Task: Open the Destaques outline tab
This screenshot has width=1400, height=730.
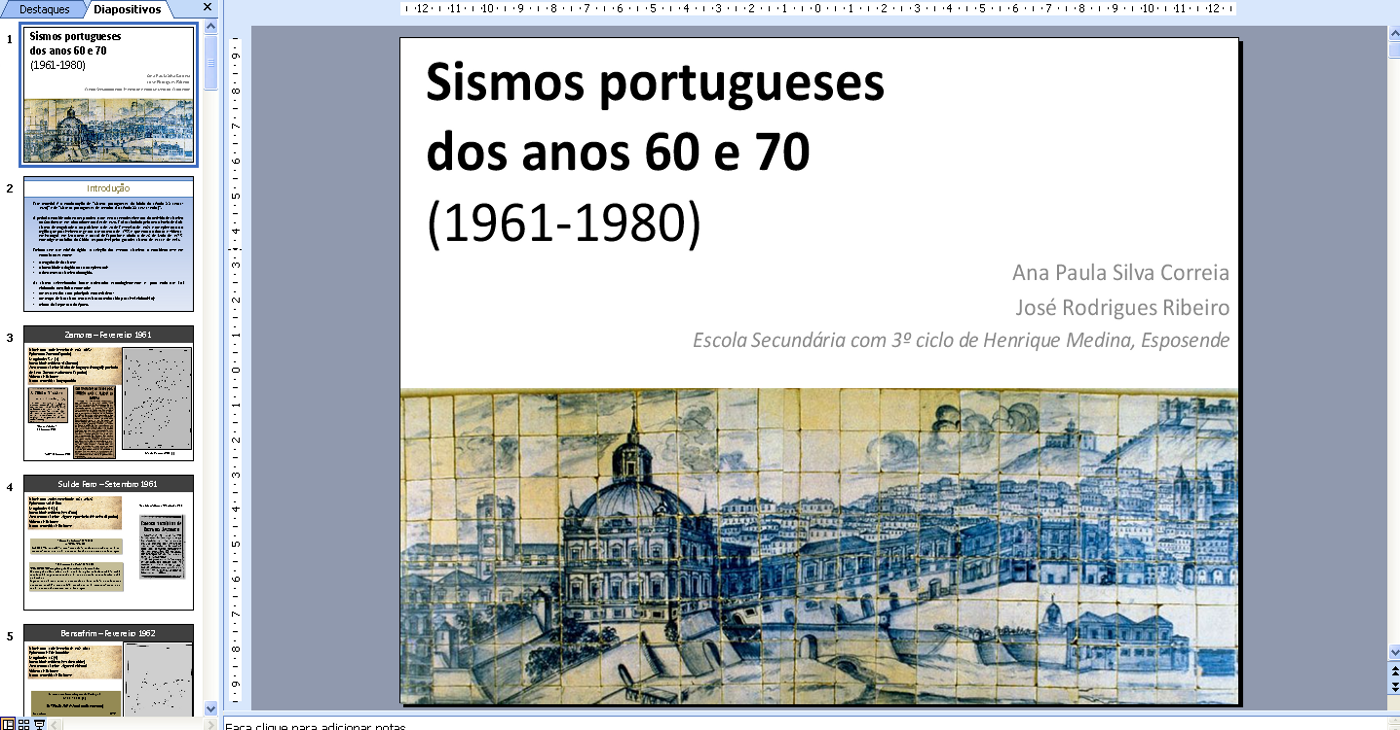Action: pyautogui.click(x=44, y=9)
